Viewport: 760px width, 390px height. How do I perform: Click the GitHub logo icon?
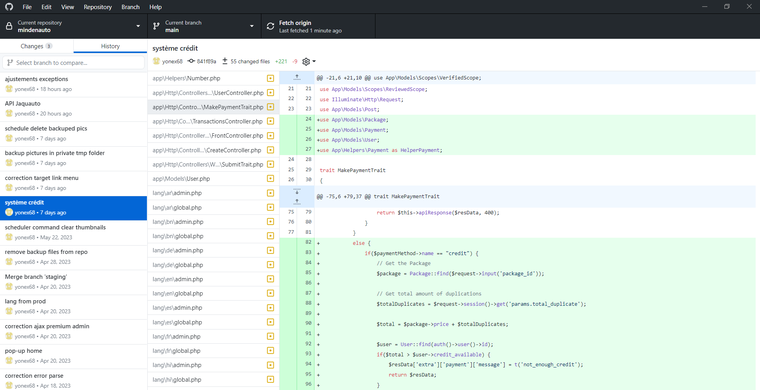(10, 7)
